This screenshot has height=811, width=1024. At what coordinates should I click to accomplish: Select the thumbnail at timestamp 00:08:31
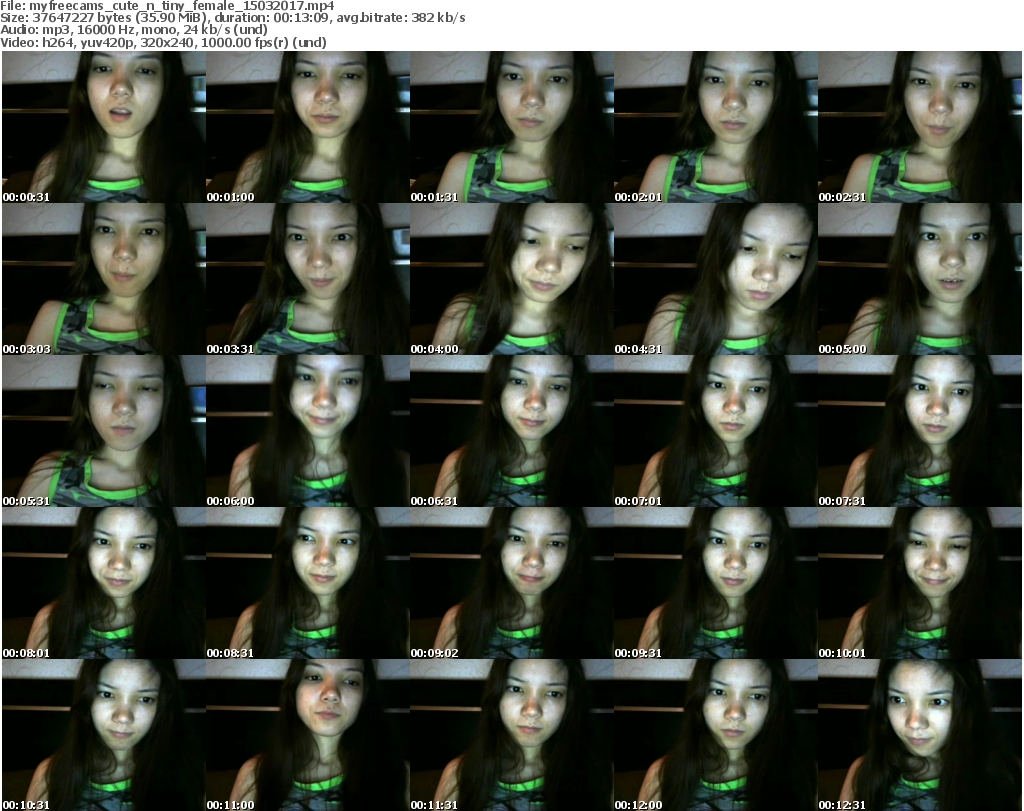308,583
